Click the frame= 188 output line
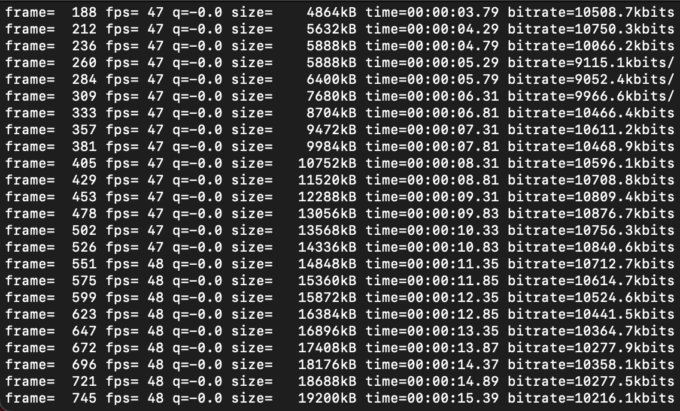Viewport: 680px width, 411px height. click(x=340, y=12)
